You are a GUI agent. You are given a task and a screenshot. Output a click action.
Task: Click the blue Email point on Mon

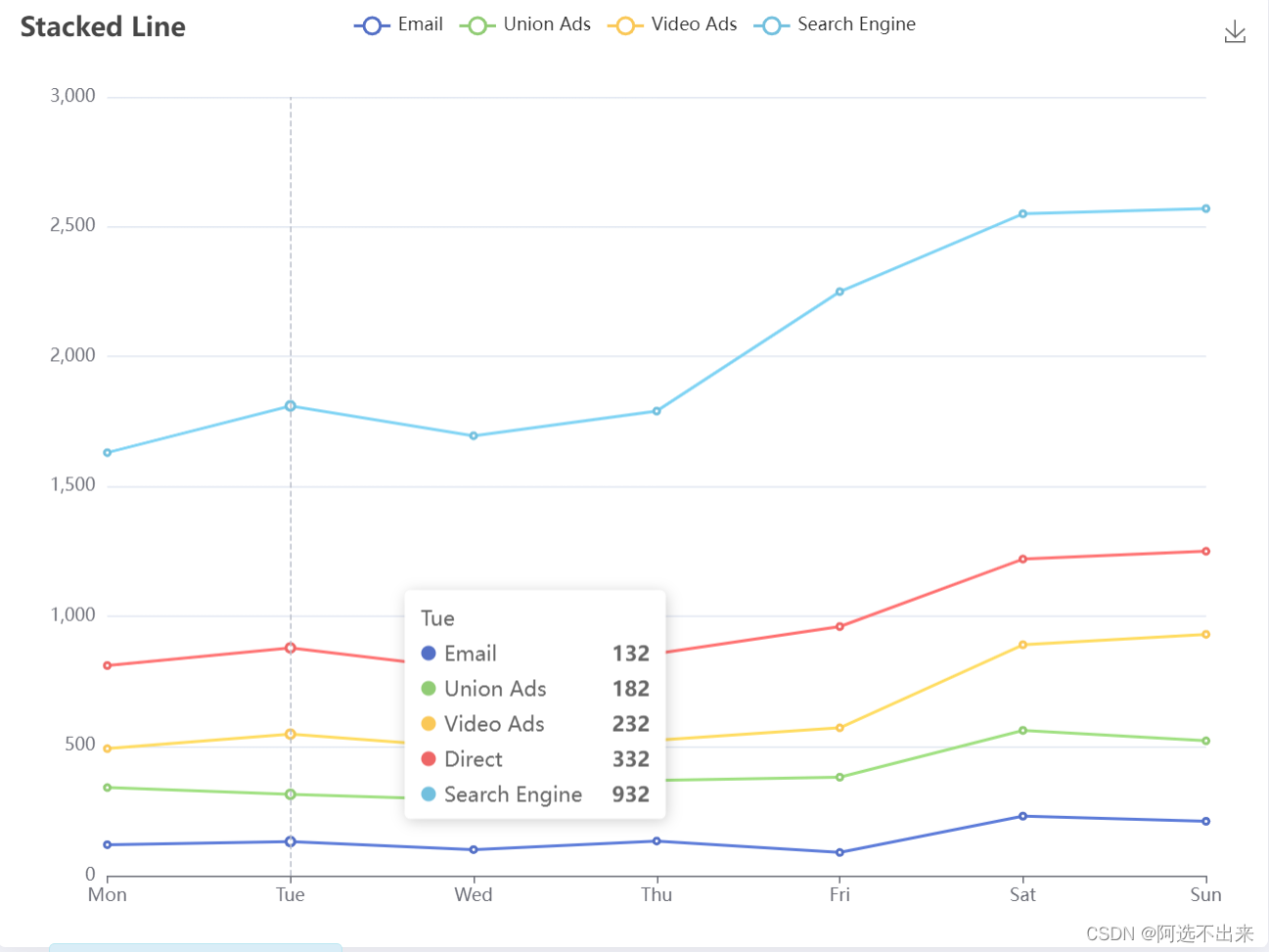click(108, 844)
